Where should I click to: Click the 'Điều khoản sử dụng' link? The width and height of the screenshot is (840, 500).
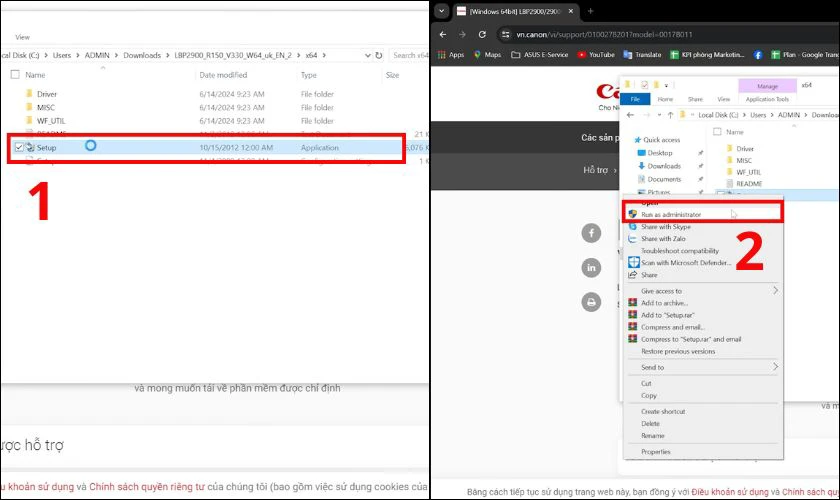coord(729,492)
